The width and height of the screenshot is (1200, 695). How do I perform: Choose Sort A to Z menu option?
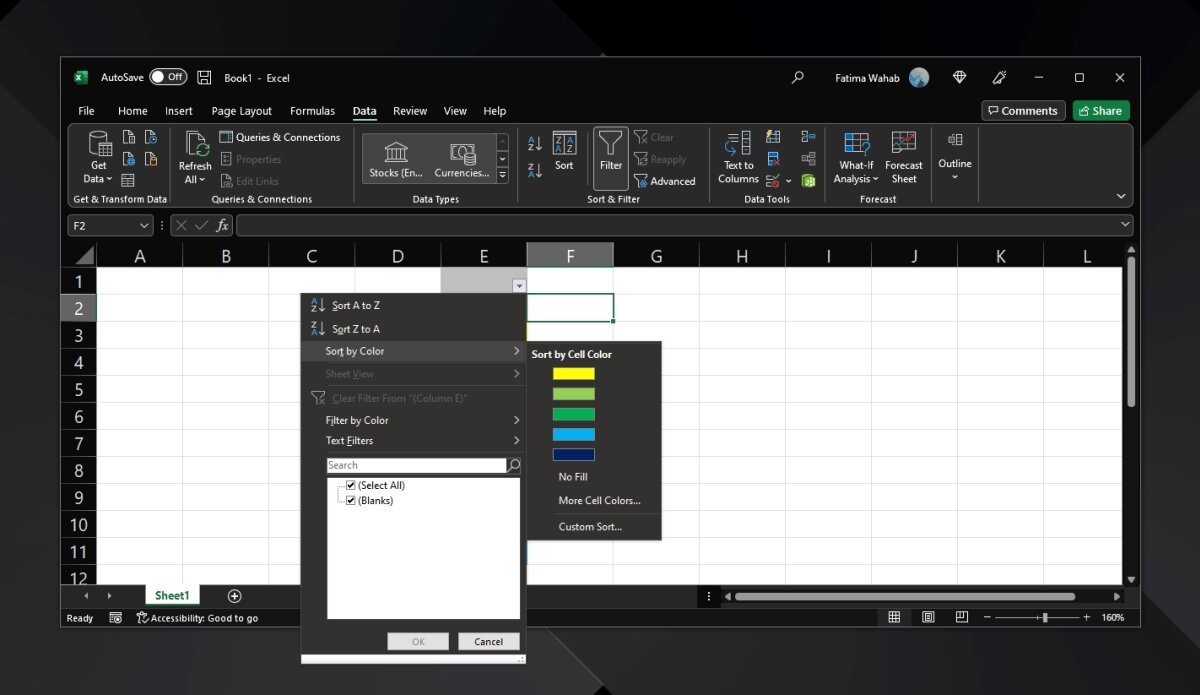click(356, 306)
